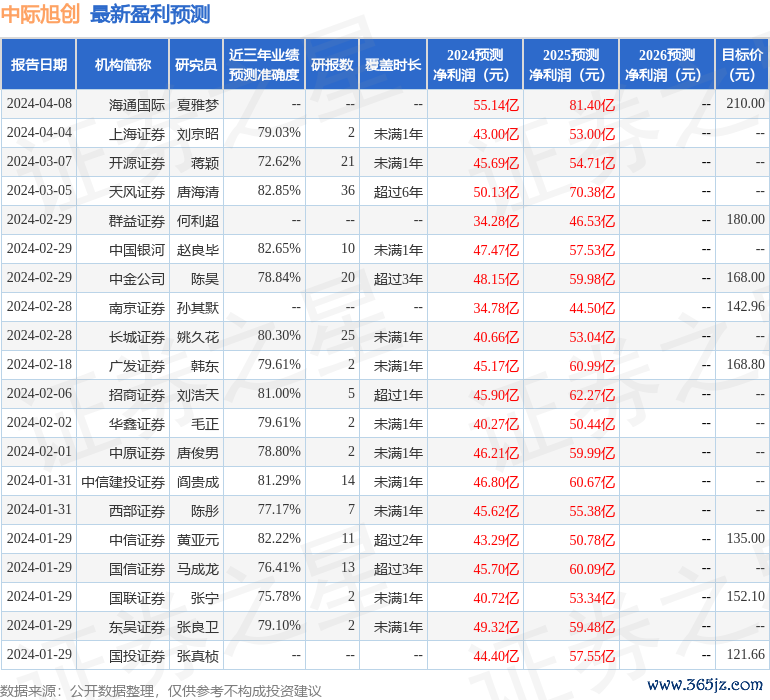This screenshot has height=700, width=770.
Task: Select the 近三年业绩预测准确度 column header
Action: tap(264, 64)
